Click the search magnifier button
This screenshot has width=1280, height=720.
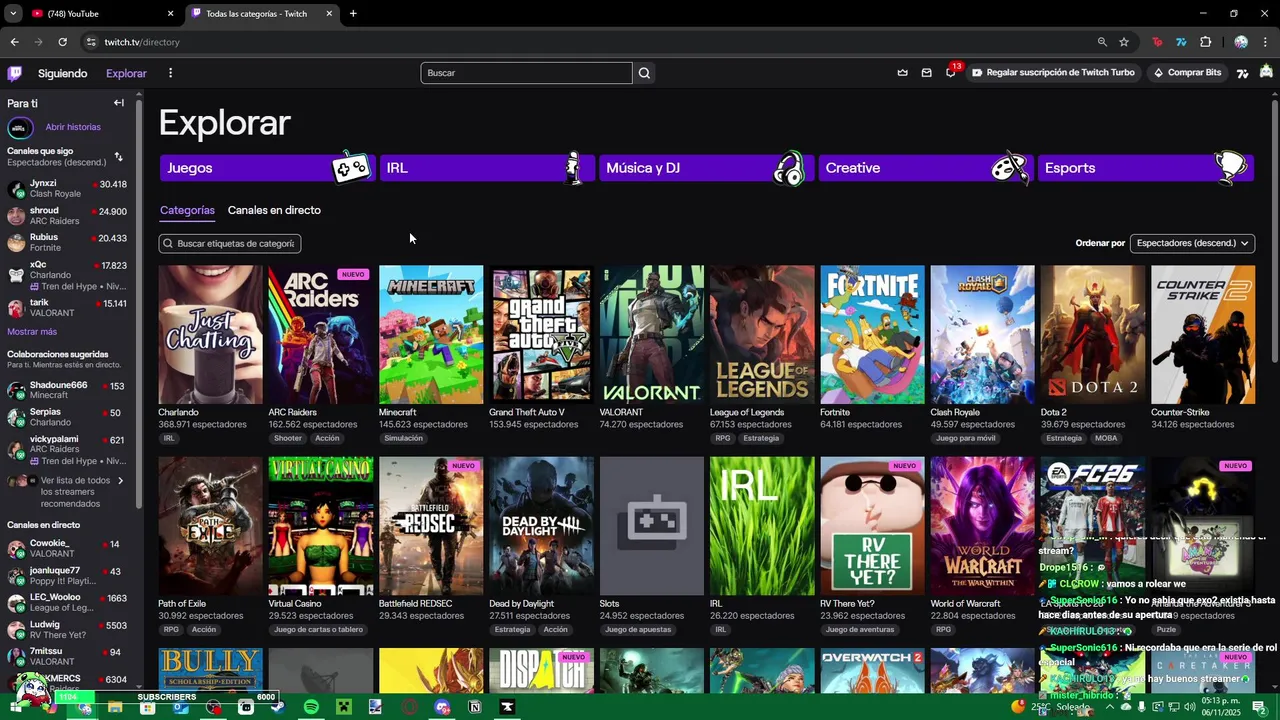coord(644,73)
